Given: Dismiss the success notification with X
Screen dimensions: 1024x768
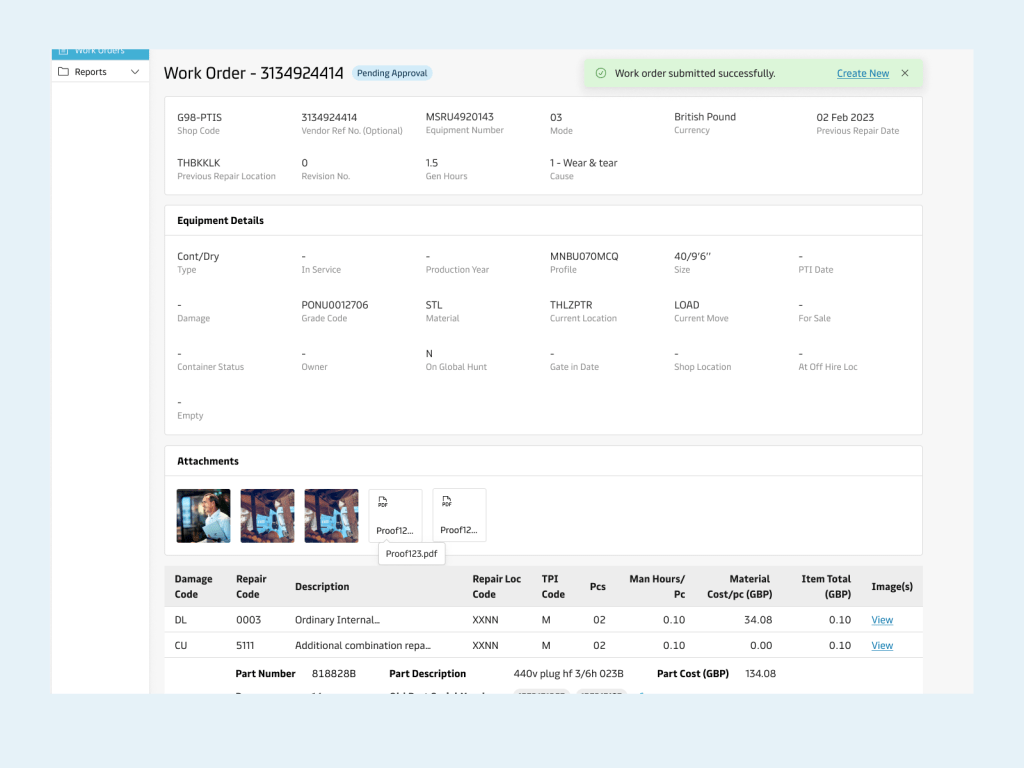Looking at the screenshot, I should click(905, 73).
